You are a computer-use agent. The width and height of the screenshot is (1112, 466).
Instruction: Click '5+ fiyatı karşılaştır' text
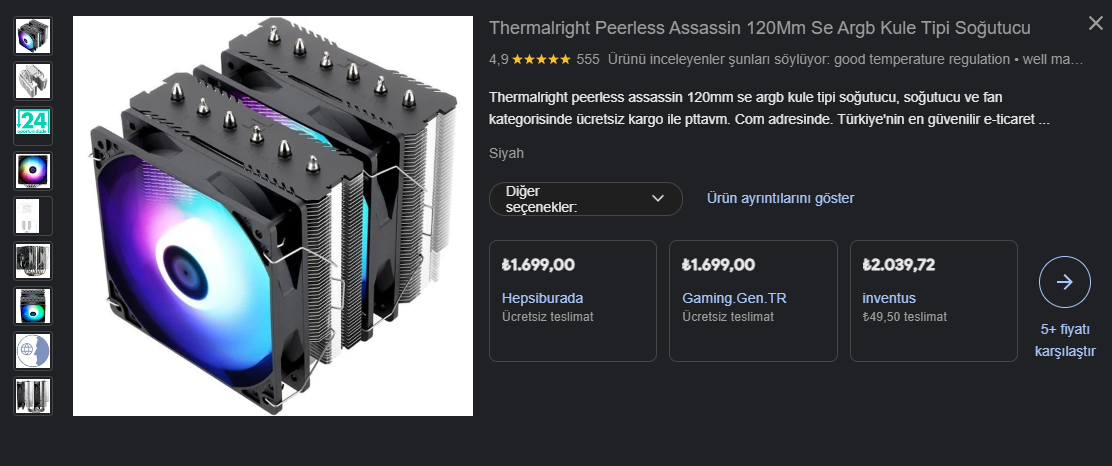(x=1065, y=340)
